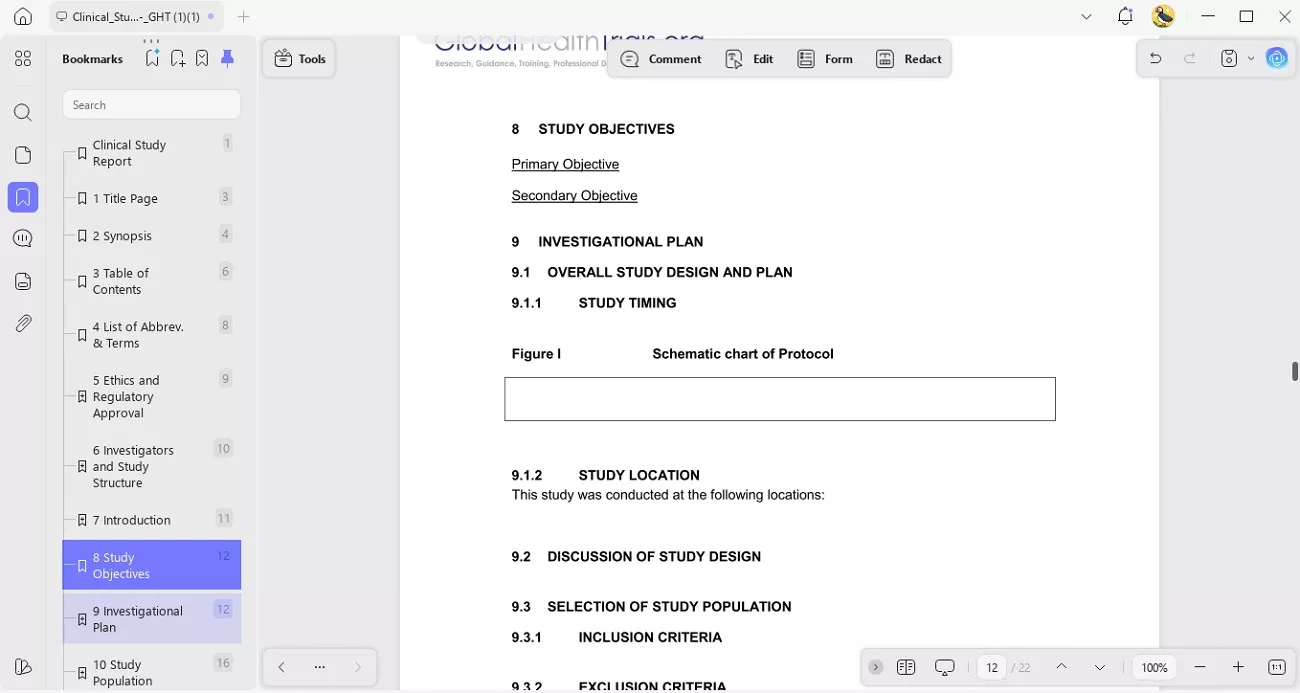This screenshot has width=1300, height=693.
Task: Toggle 1:1 actual size zoom
Action: point(1277,667)
